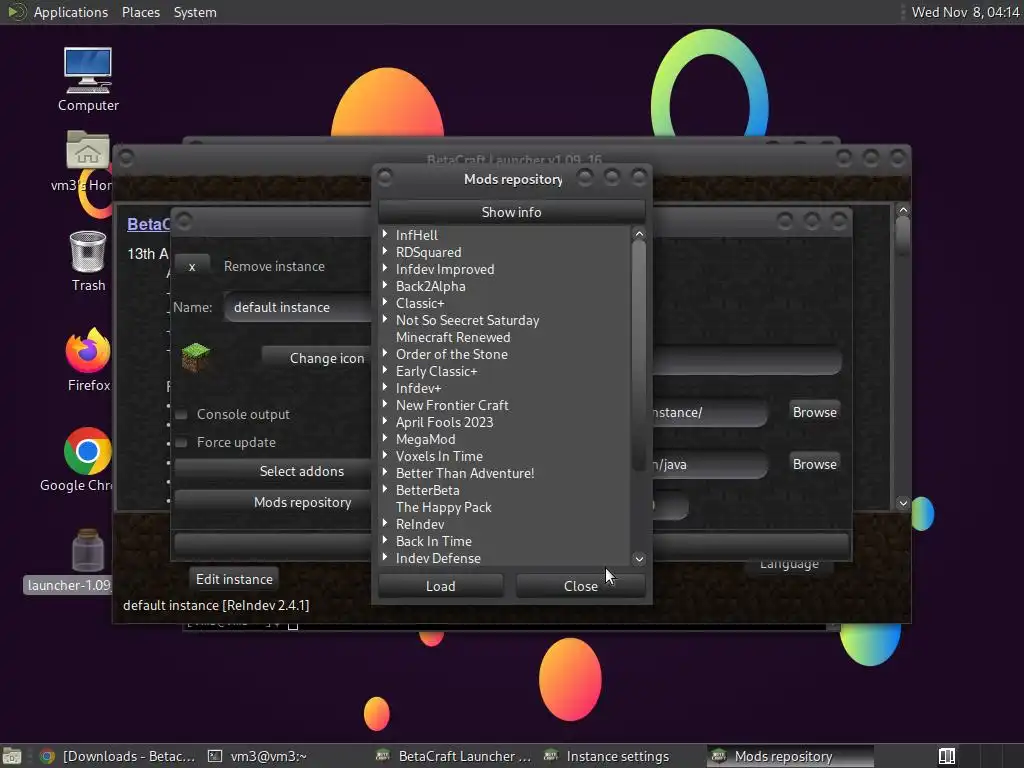Expand the Order of the Stone entry
Screen dimensions: 1024x768
(385, 353)
